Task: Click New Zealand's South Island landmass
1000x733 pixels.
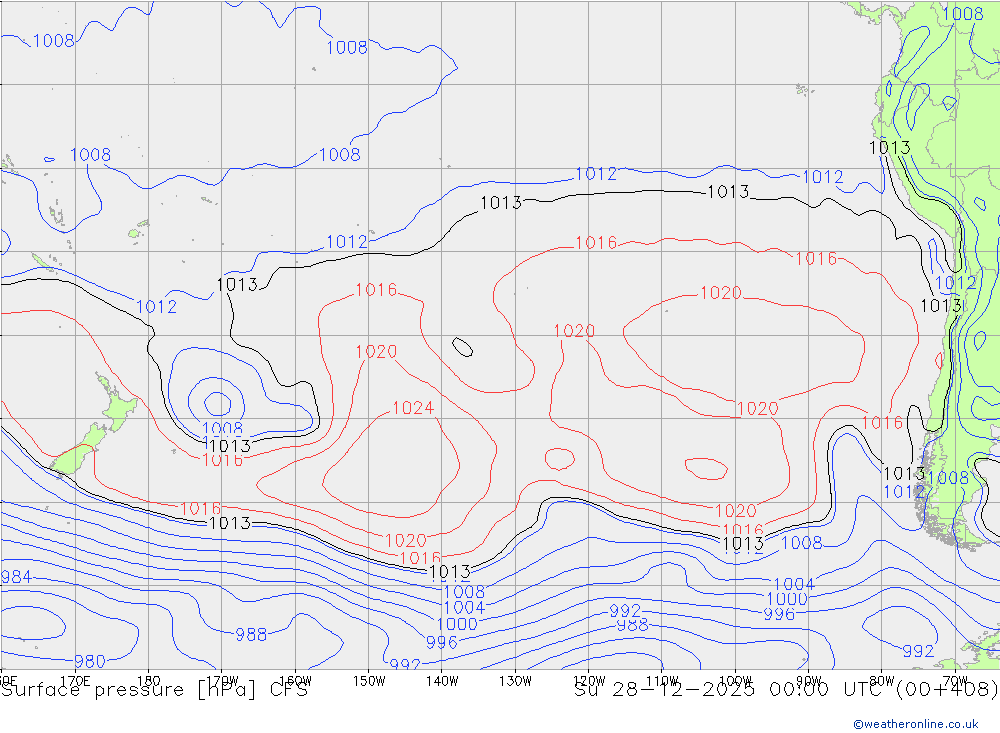Action: (x=80, y=452)
